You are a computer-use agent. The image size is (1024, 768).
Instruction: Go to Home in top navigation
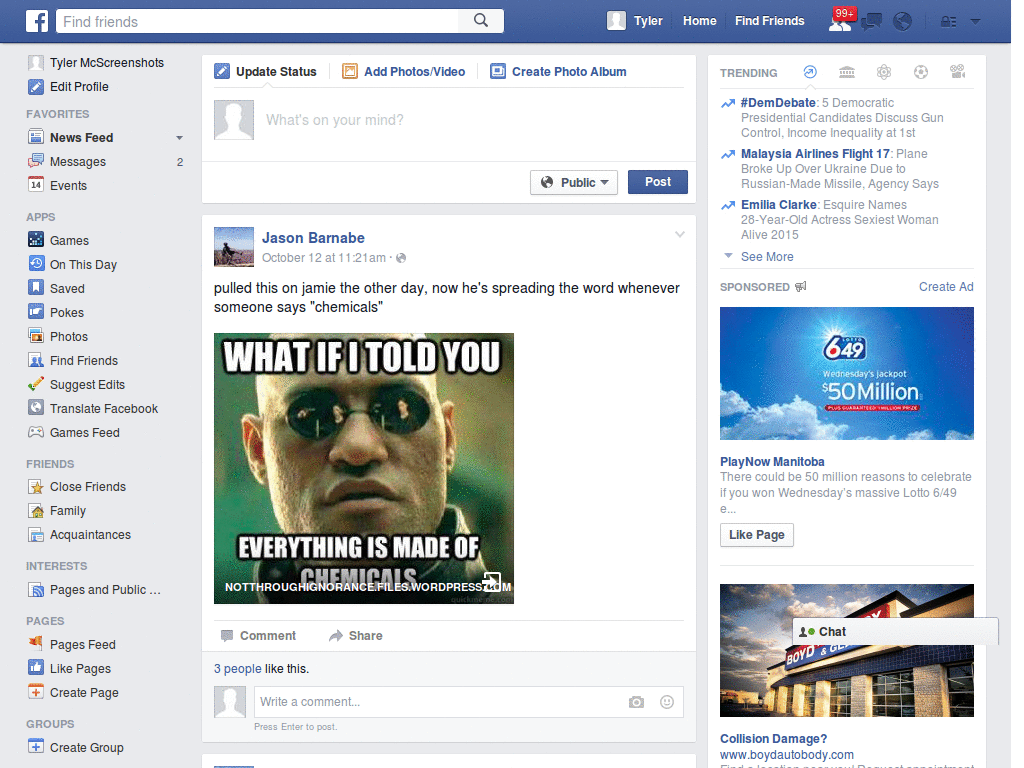tap(699, 21)
